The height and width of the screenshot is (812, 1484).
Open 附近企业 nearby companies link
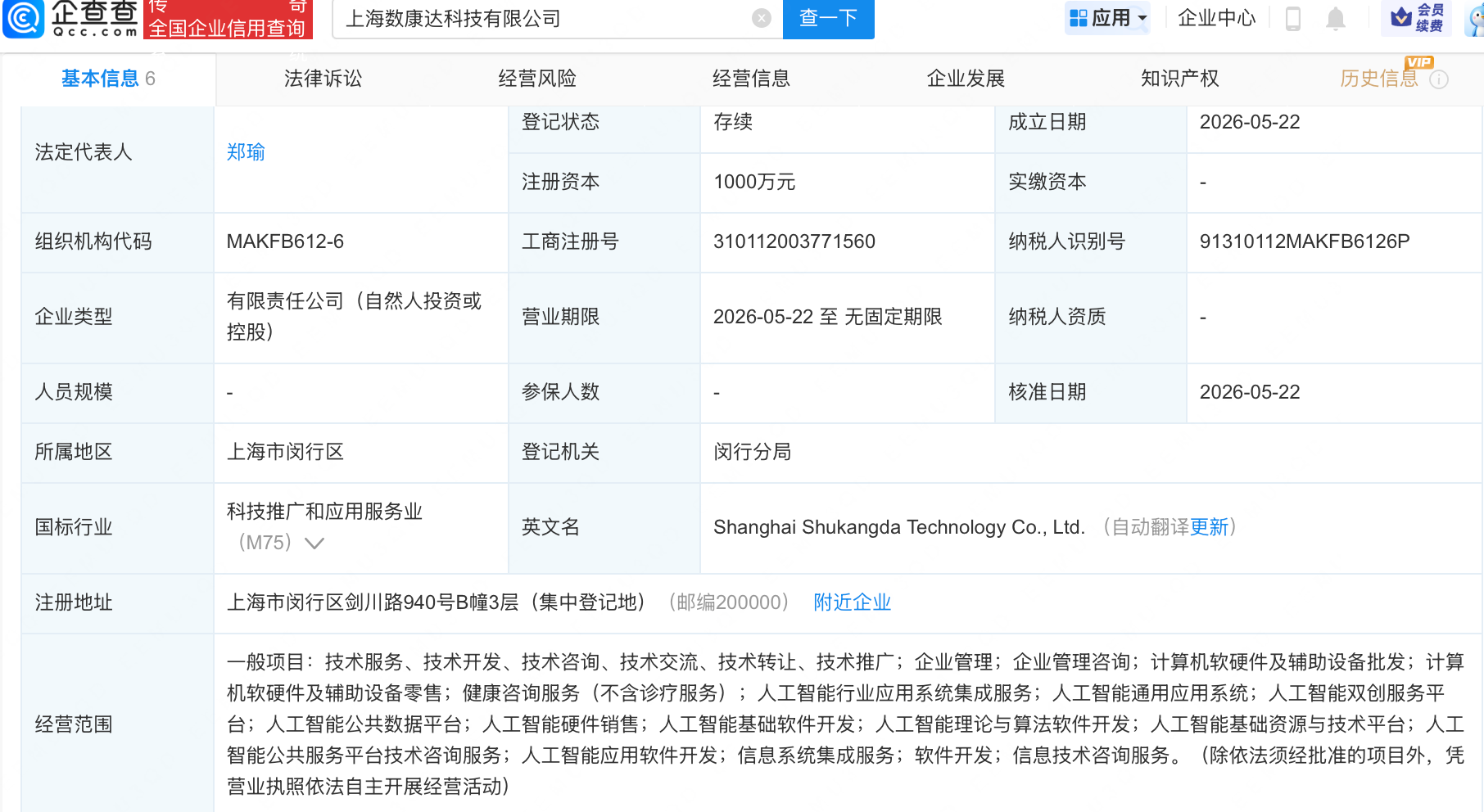852,602
